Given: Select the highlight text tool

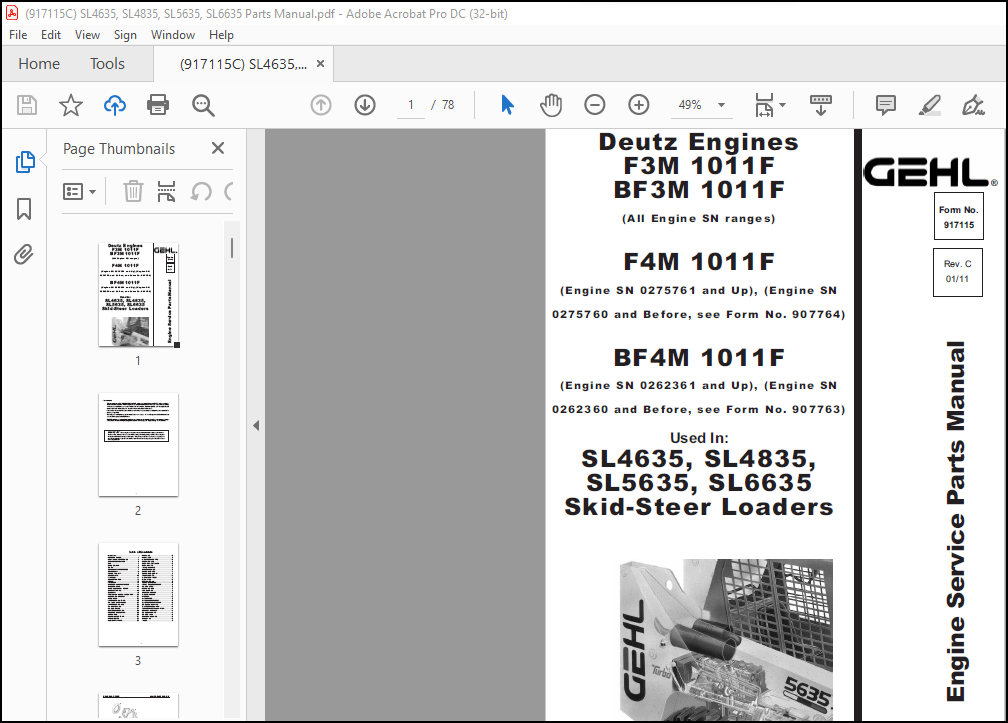Looking at the screenshot, I should [x=930, y=105].
